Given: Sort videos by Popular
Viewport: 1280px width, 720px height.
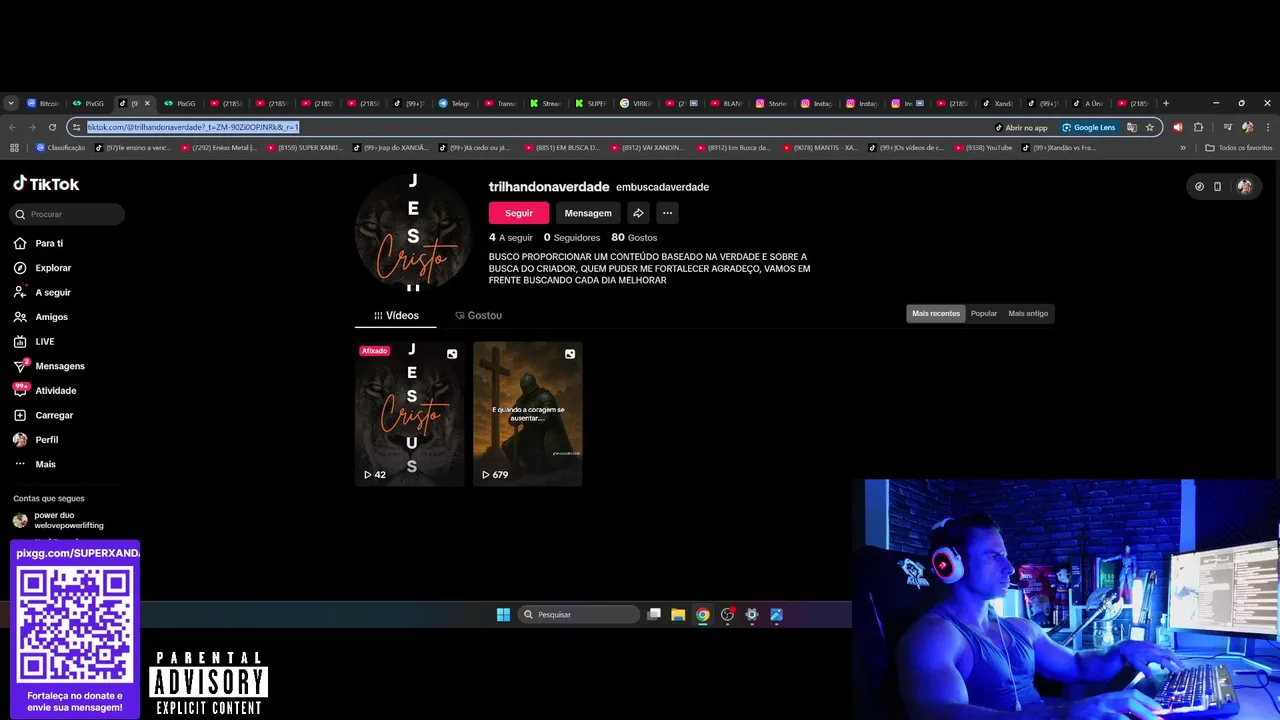Looking at the screenshot, I should (984, 314).
